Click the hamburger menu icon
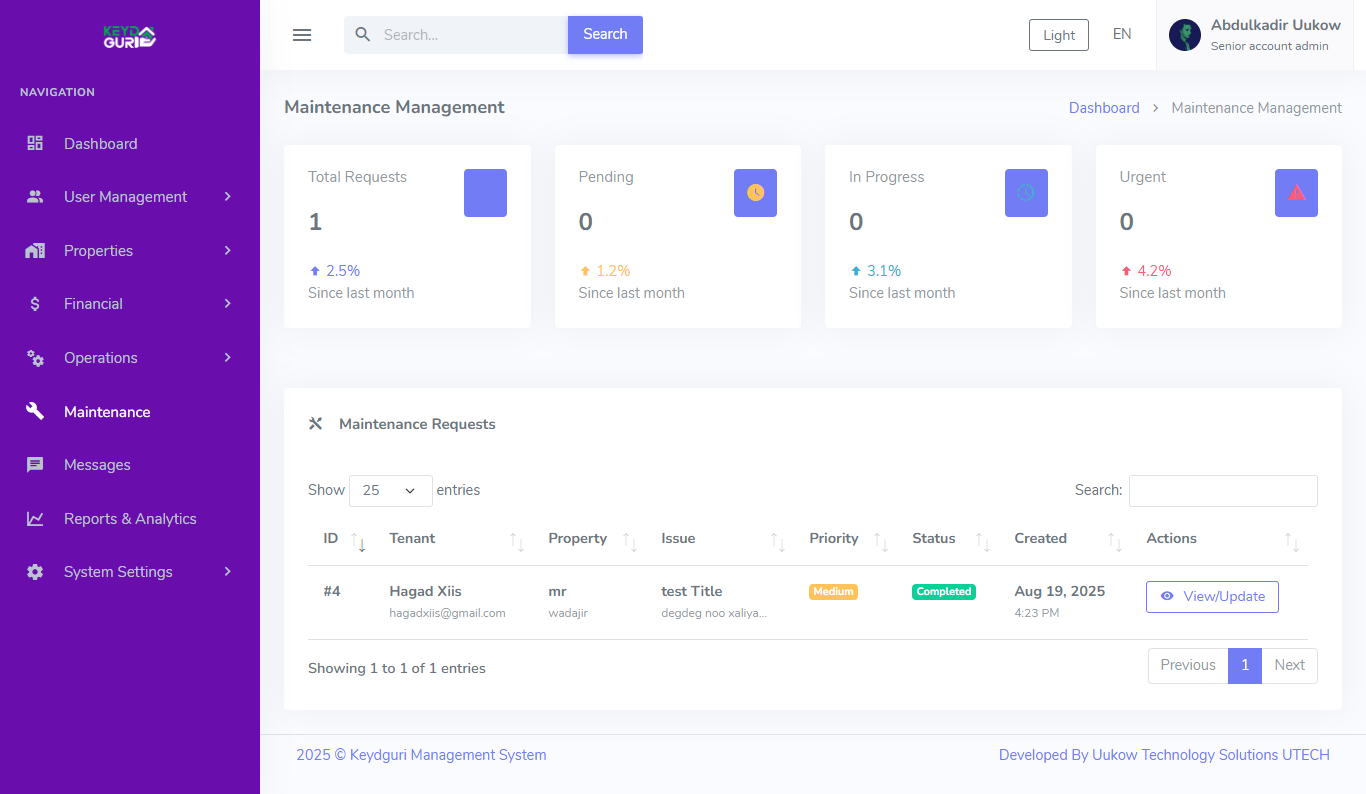 302,35
